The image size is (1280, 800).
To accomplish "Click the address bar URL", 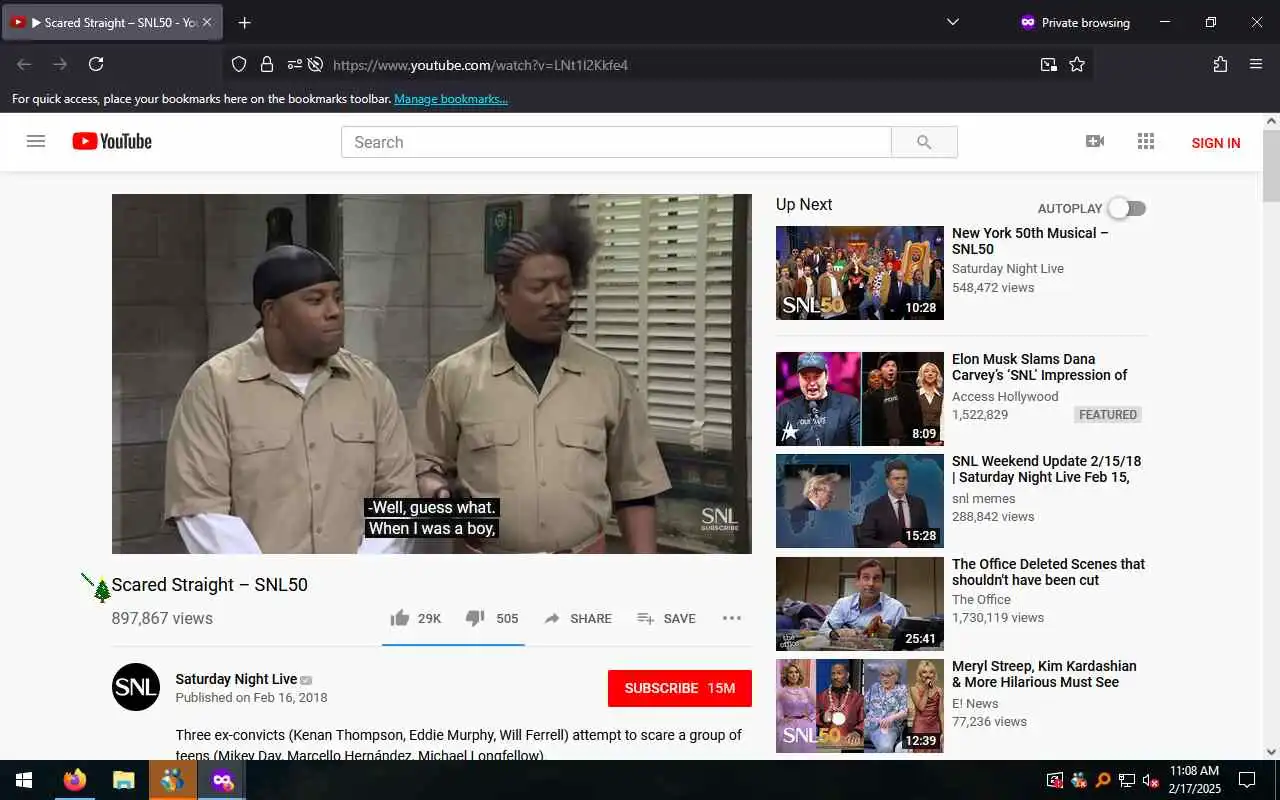I will point(480,65).
